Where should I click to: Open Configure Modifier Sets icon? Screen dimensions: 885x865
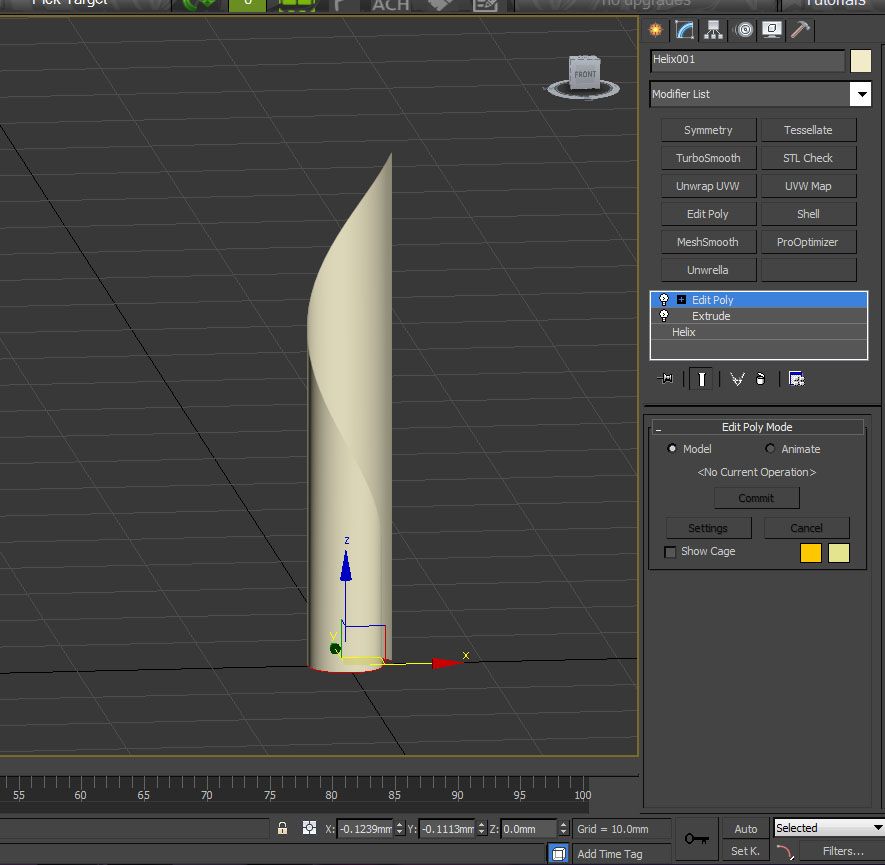797,379
